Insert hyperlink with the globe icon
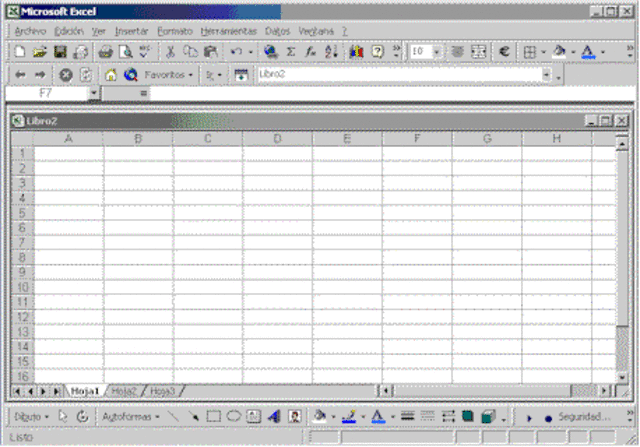 270,52
